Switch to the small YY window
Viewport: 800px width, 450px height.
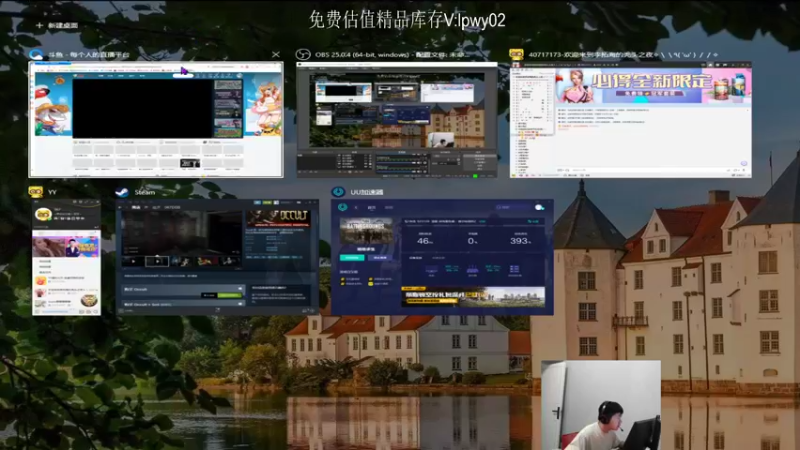pos(66,257)
